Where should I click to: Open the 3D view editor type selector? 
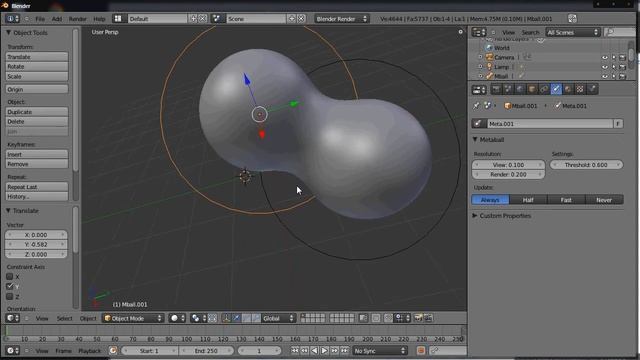pos(13,318)
